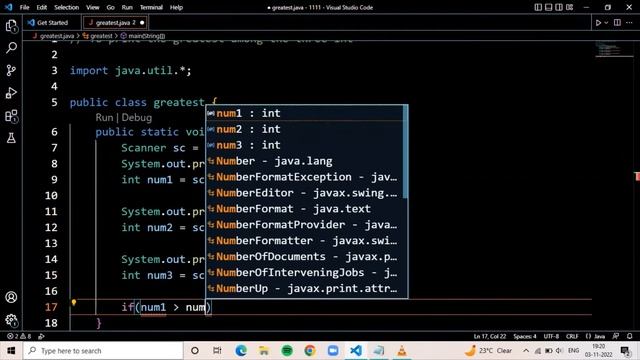The width and height of the screenshot is (640, 360).
Task: Select the NumberFormatException suggestion
Action: coord(304,177)
